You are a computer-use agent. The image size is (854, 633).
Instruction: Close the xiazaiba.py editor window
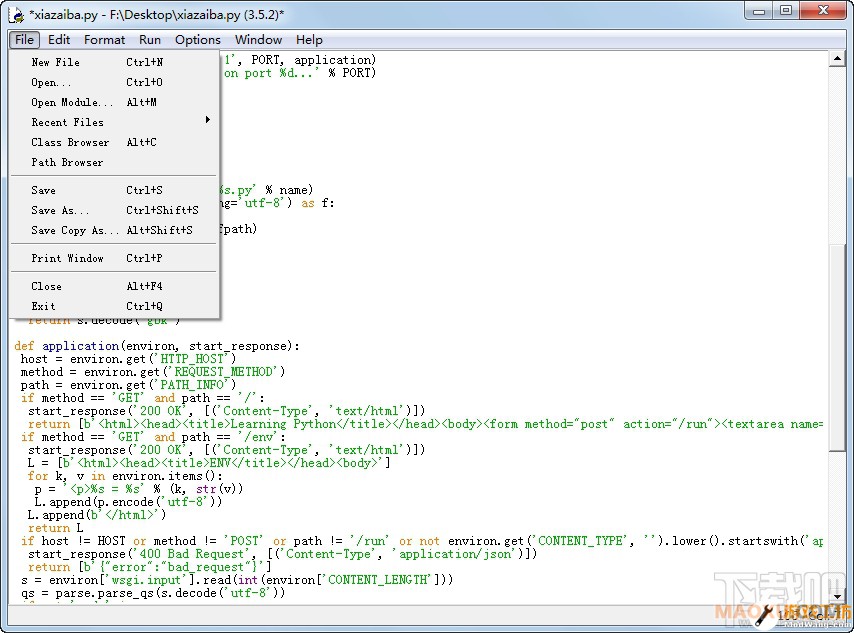coord(824,10)
